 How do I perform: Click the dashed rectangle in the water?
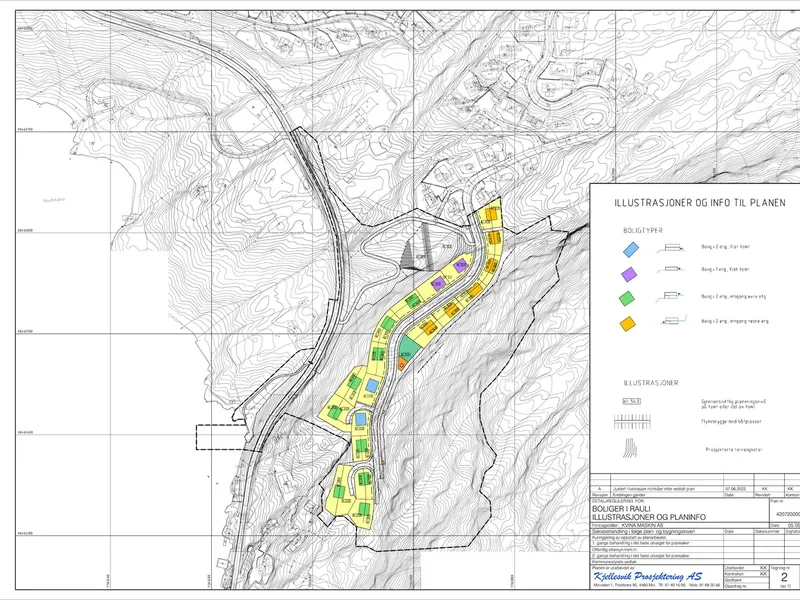pyautogui.click(x=220, y=437)
